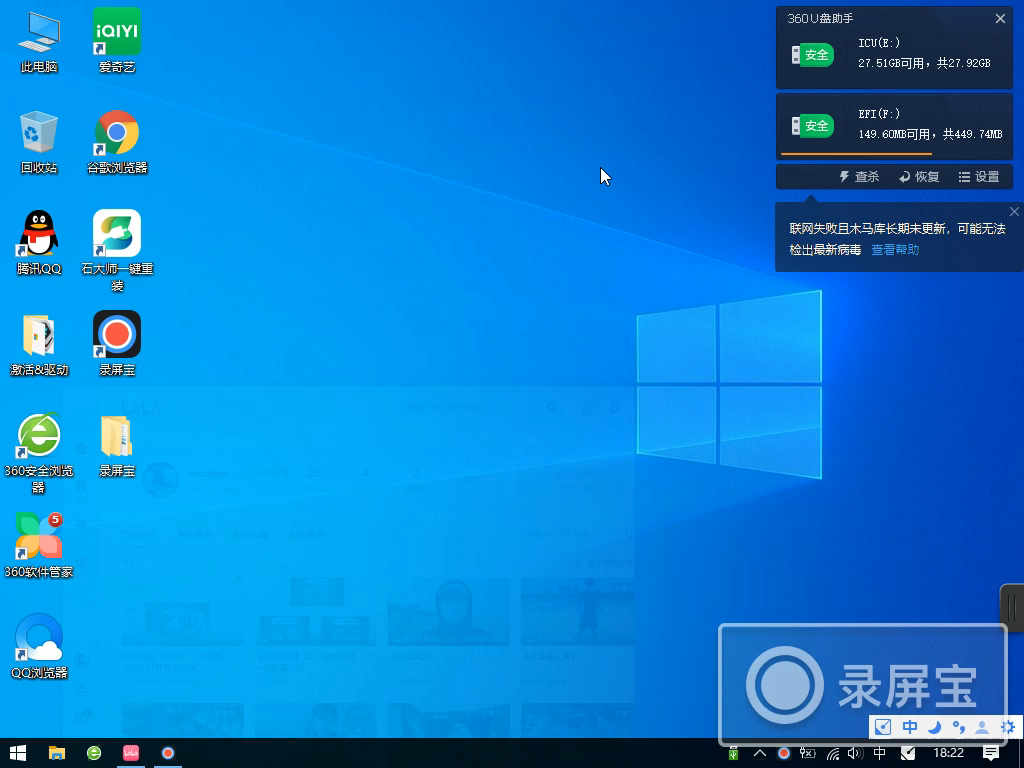Viewport: 1024px width, 768px height.
Task: Open the IME toolbar gear settings
Action: point(1008,726)
